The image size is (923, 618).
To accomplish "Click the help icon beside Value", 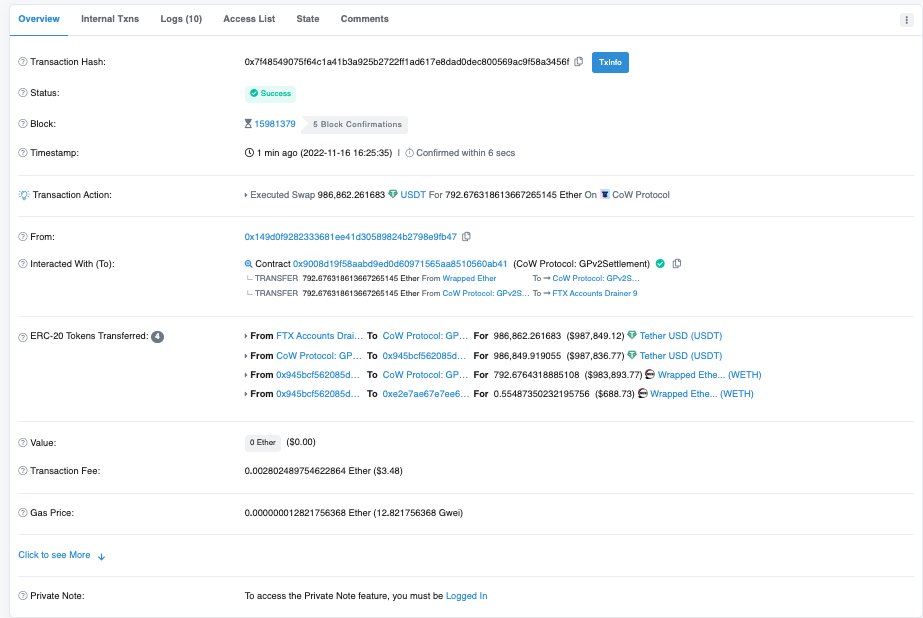I will coord(23,443).
